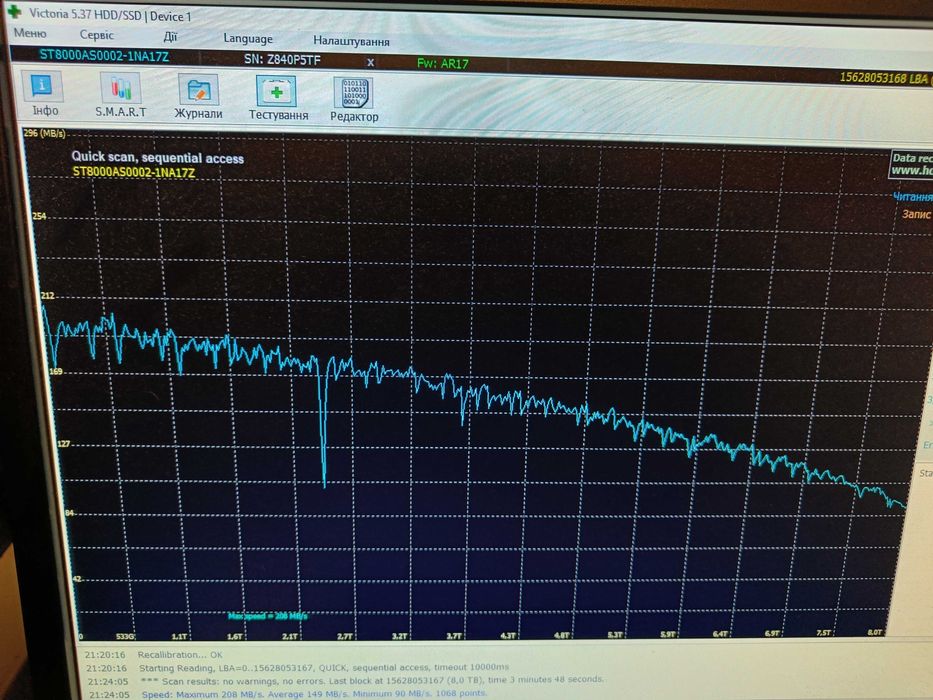Click the 127 speed axis value
The height and width of the screenshot is (700, 933).
tap(63, 444)
